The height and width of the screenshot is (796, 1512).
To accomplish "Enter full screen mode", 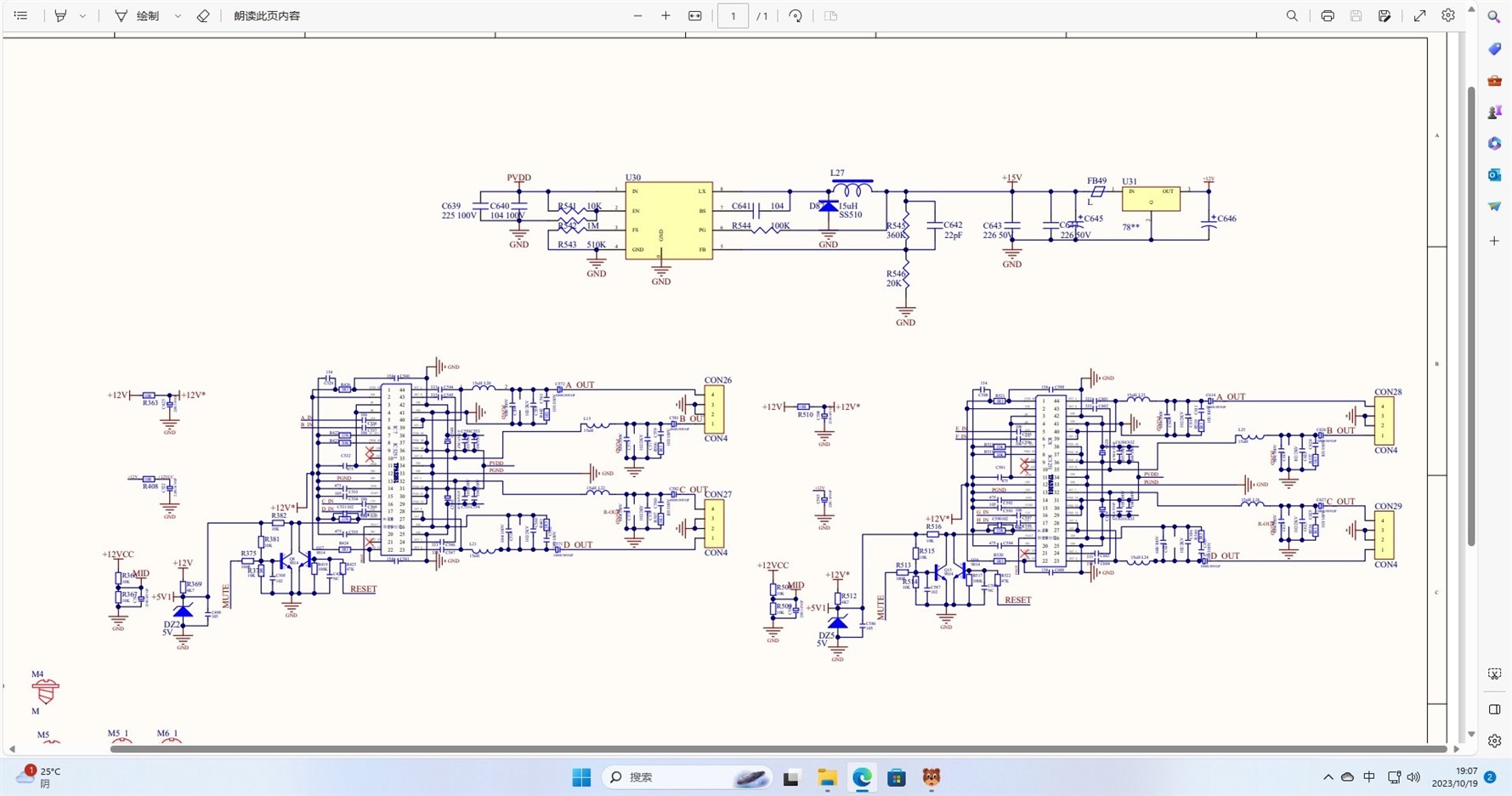I will pos(1419,16).
